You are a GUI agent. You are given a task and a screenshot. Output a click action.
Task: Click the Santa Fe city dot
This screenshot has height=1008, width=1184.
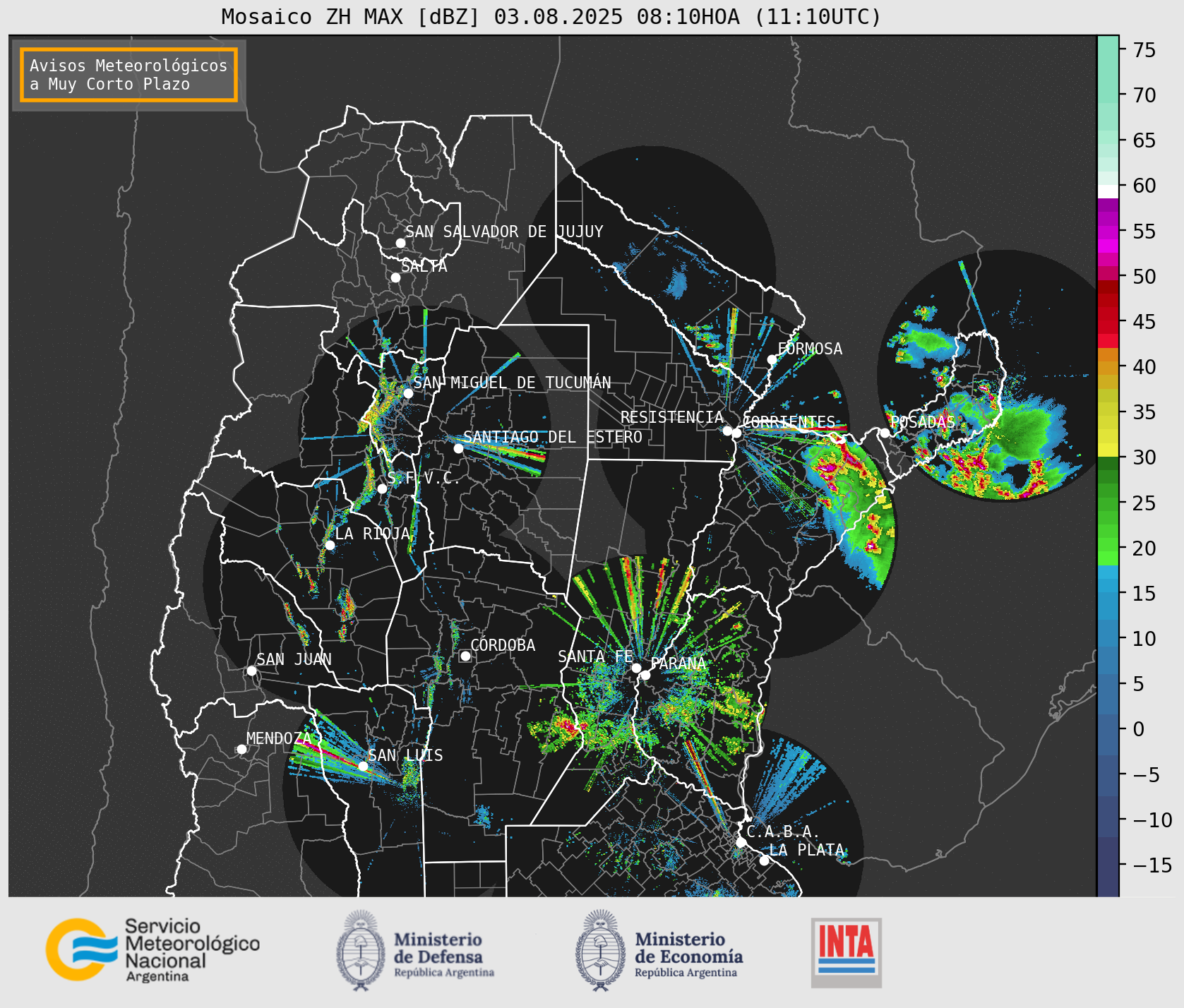tap(636, 668)
